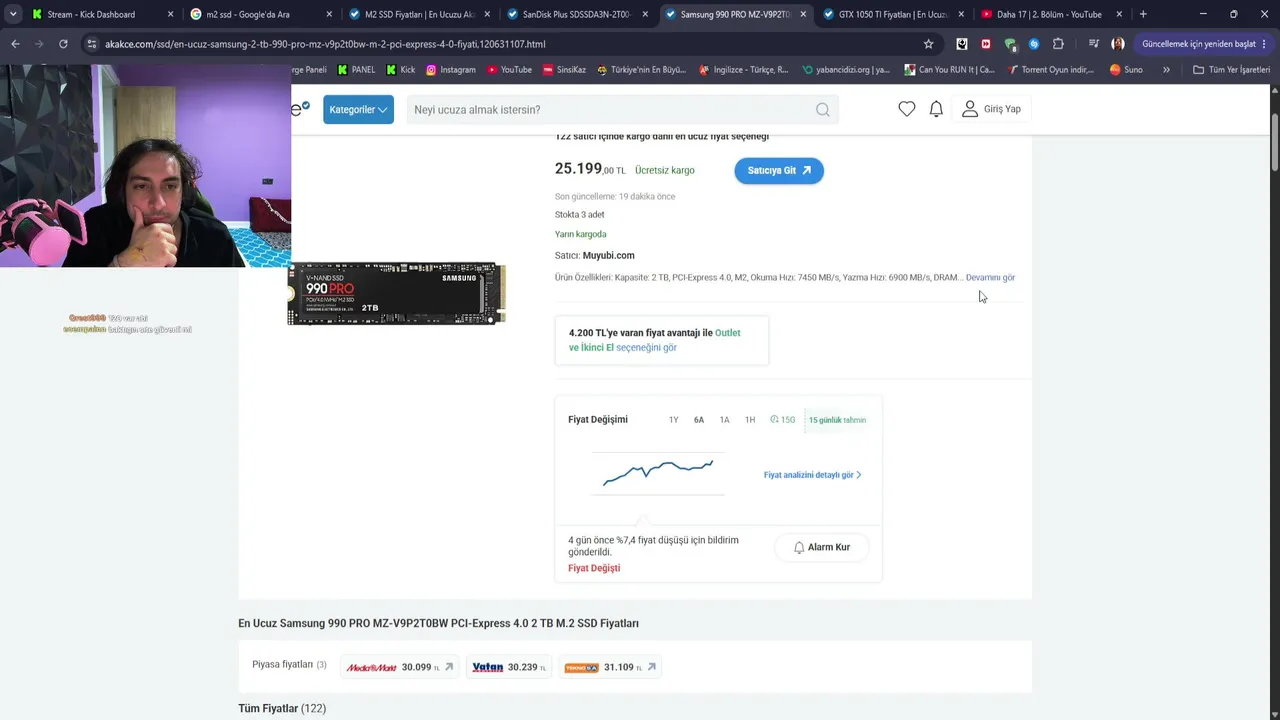Viewport: 1280px width, 720px height.
Task: Select the 15G forecast range option
Action: pyautogui.click(x=782, y=420)
